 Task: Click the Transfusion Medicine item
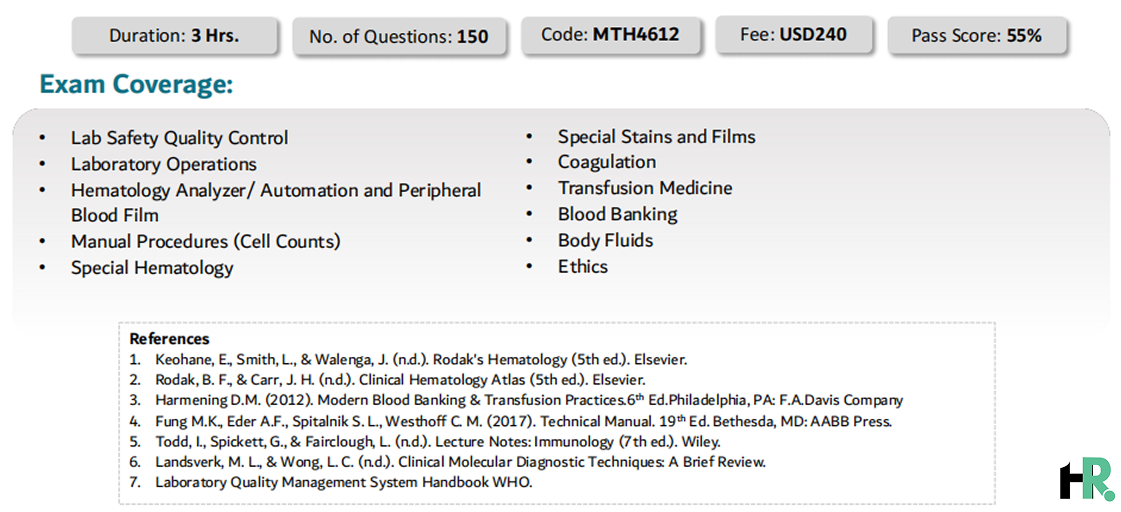click(x=645, y=188)
